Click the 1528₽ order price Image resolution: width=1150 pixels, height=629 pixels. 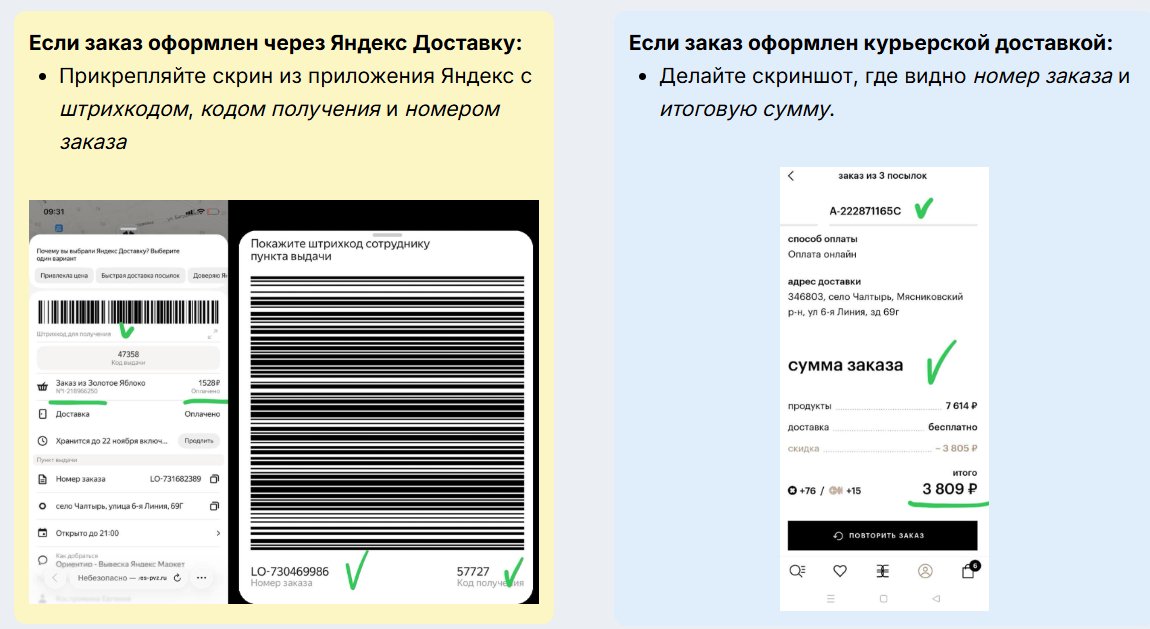pyautogui.click(x=208, y=383)
